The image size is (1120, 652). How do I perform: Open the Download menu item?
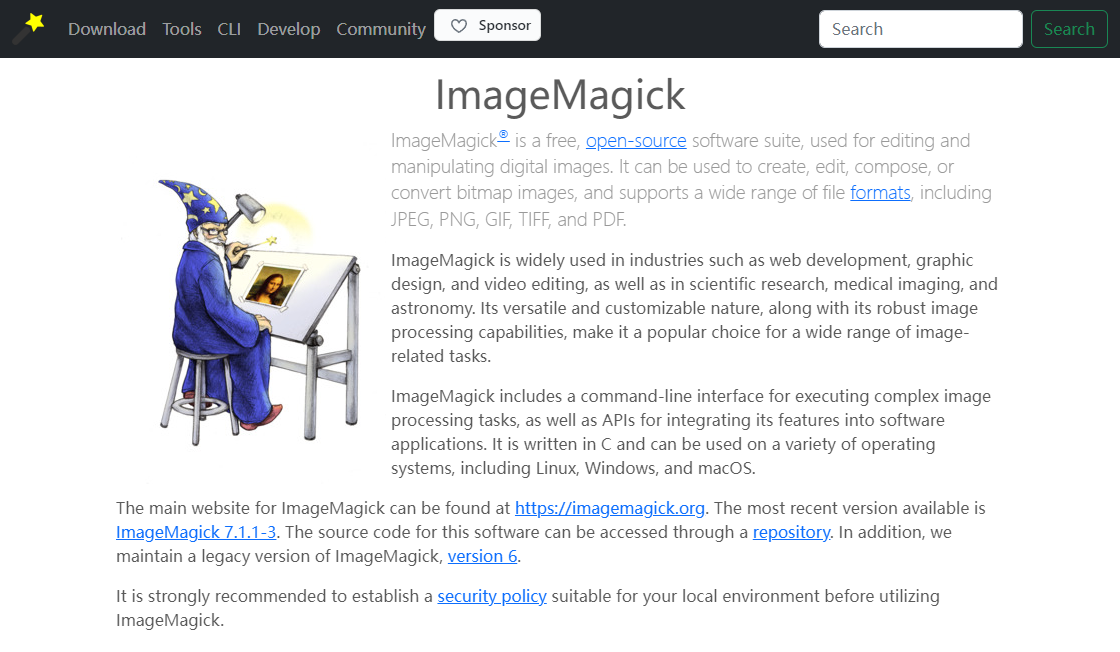coord(107,29)
